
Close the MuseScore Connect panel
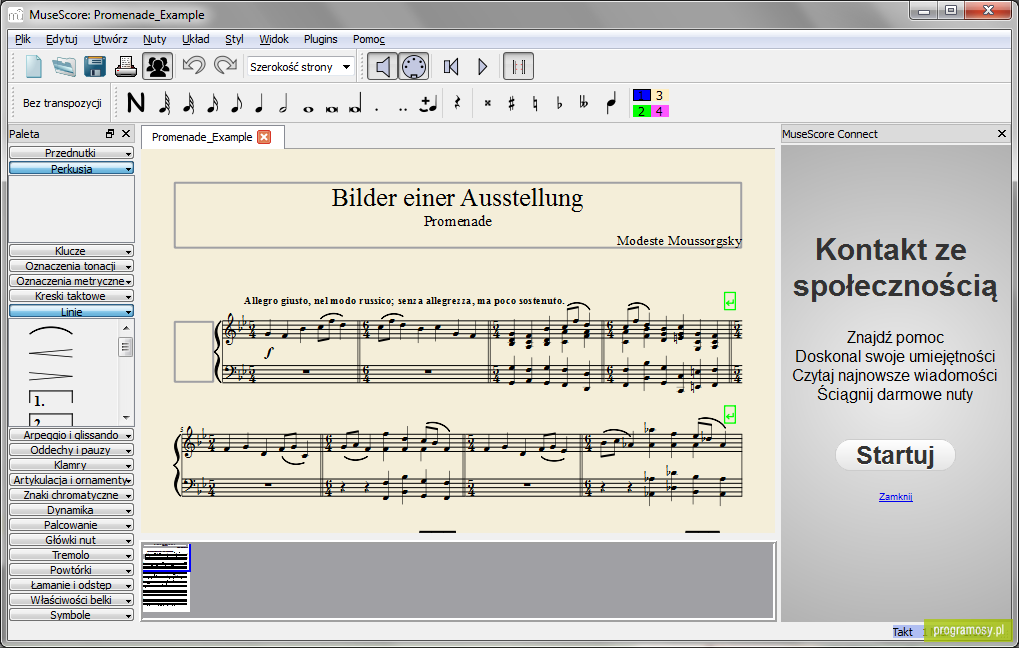pyautogui.click(x=1001, y=134)
